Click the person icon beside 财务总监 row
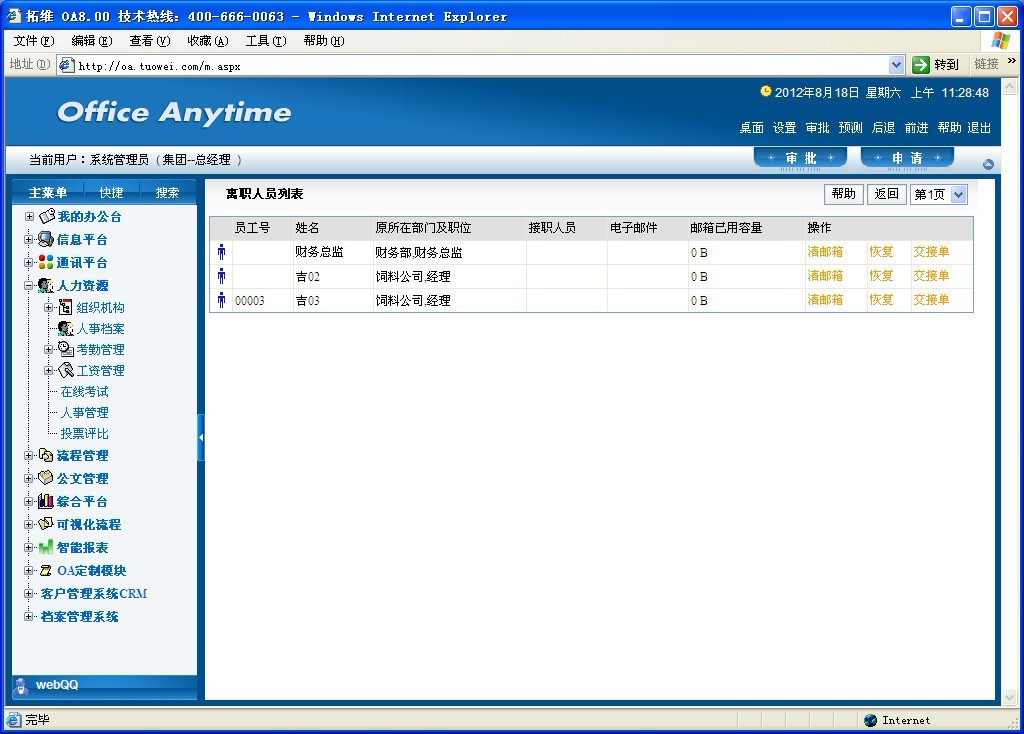This screenshot has height=734, width=1024. 221,252
